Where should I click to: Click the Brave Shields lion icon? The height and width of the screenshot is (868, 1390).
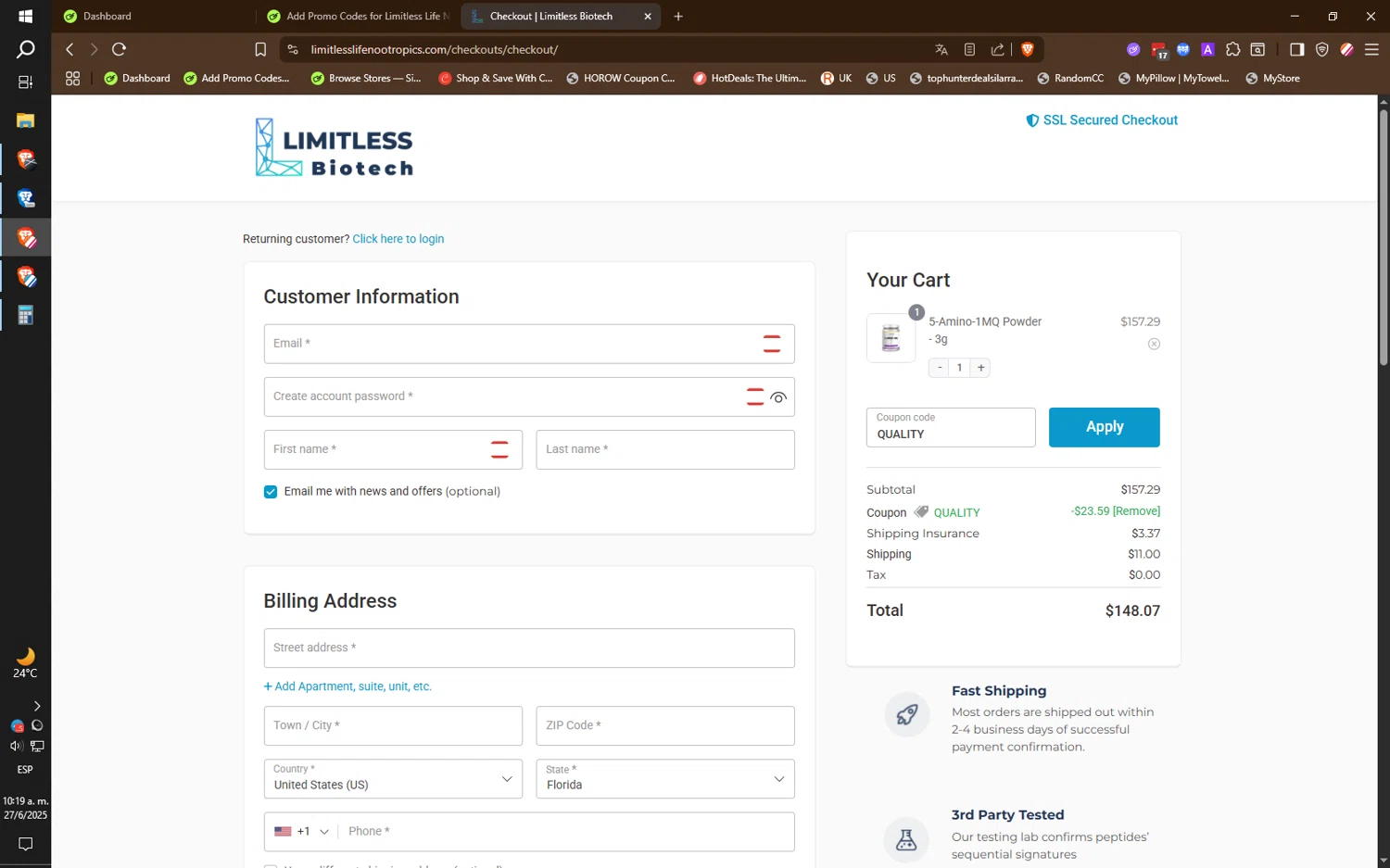point(1027,49)
